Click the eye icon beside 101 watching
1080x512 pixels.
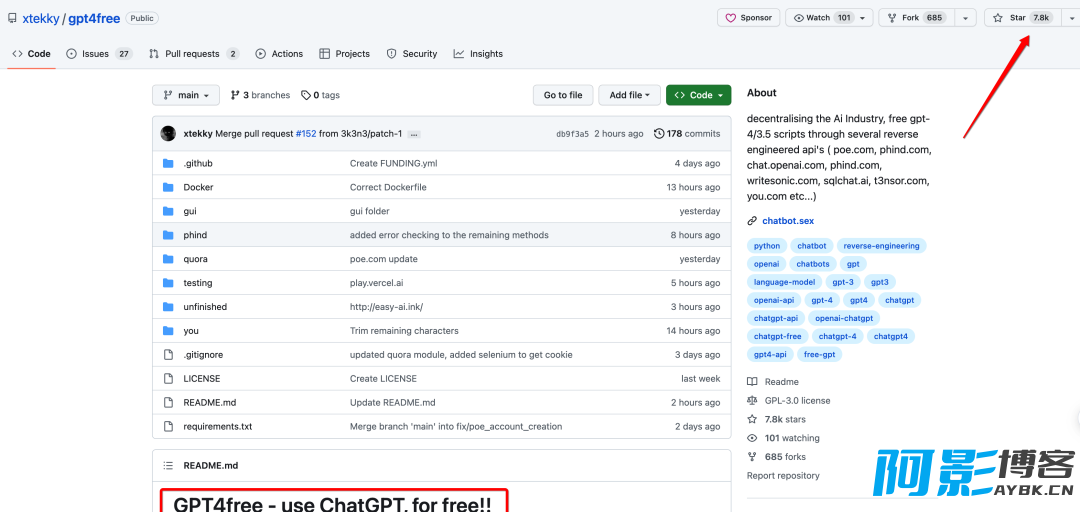tap(752, 438)
